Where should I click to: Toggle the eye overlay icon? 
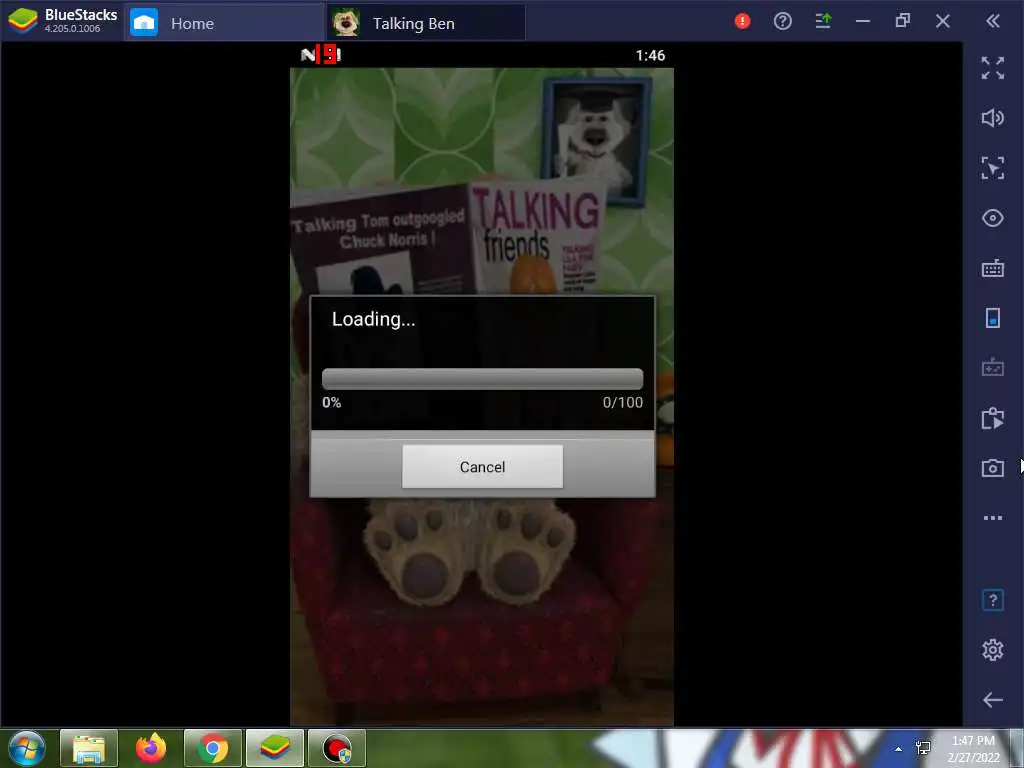tap(993, 217)
